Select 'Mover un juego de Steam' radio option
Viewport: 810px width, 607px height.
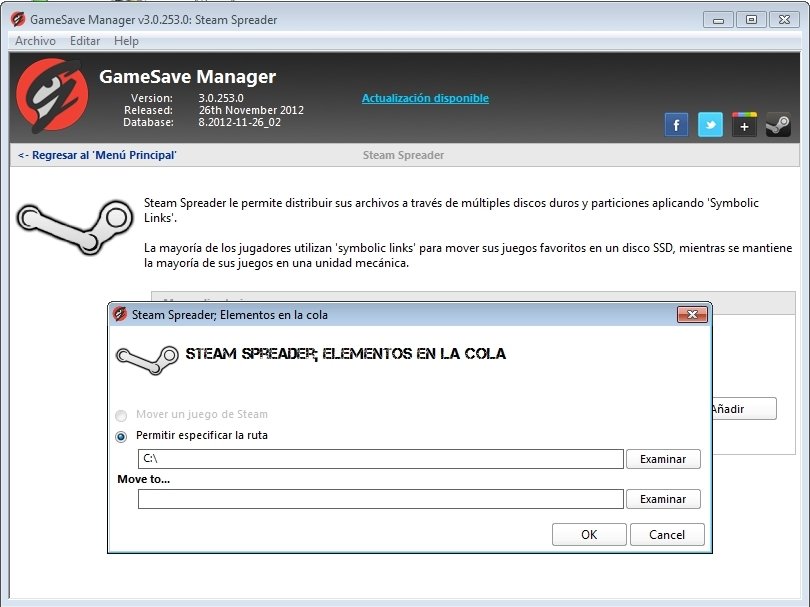(121, 415)
